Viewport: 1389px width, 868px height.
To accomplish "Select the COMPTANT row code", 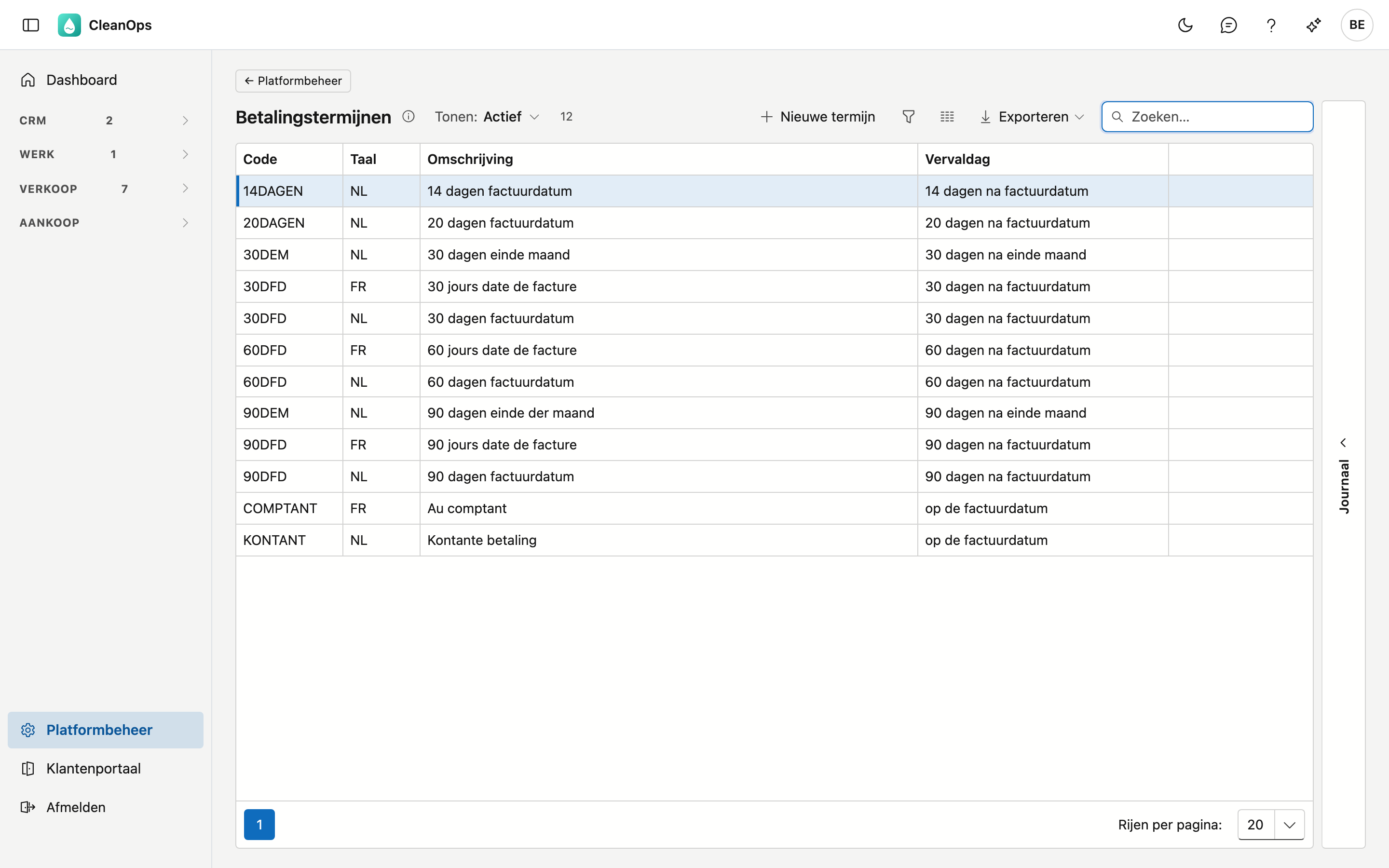I will tap(280, 509).
